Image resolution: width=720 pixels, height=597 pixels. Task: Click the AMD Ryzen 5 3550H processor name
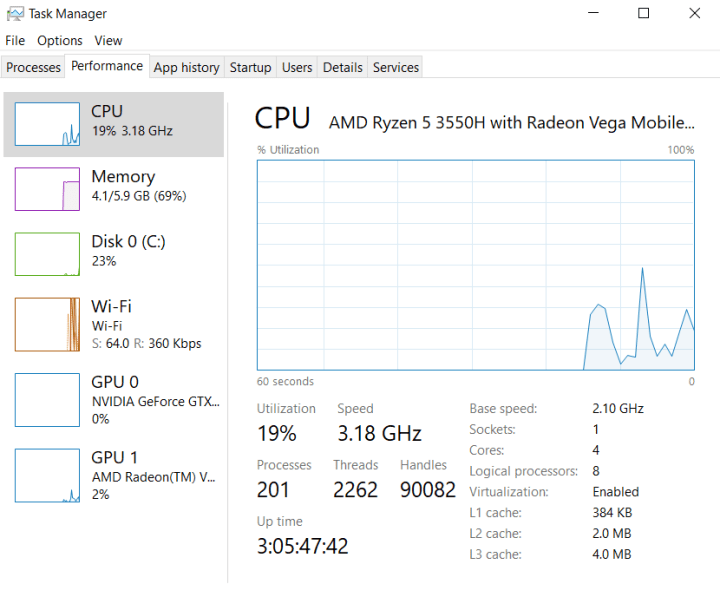(512, 123)
